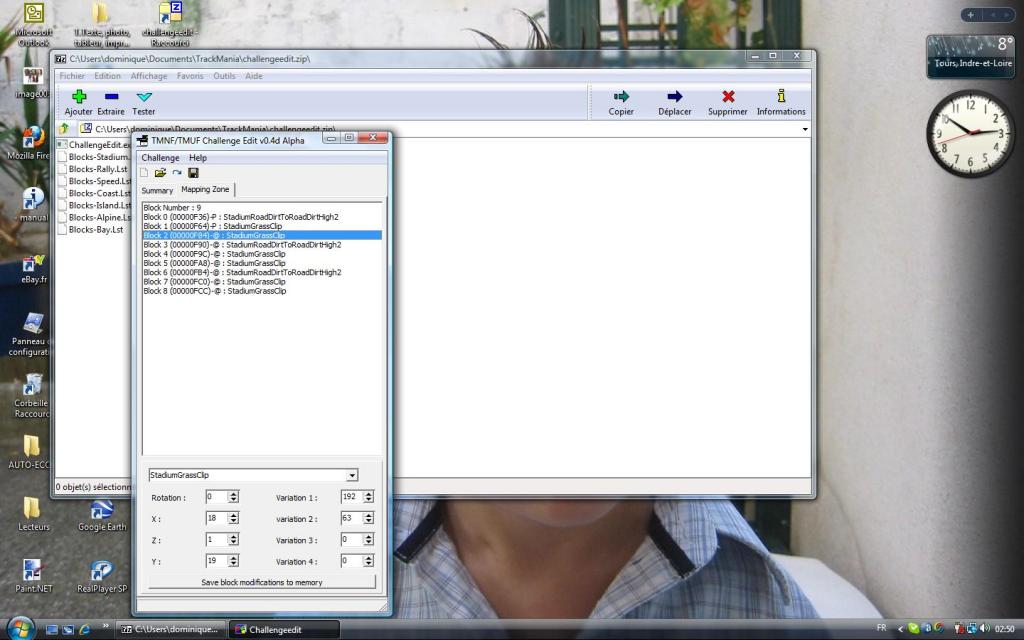Image resolution: width=1024 pixels, height=640 pixels.
Task: Click the Déplacer arrow icon
Action: pyautogui.click(x=675, y=97)
